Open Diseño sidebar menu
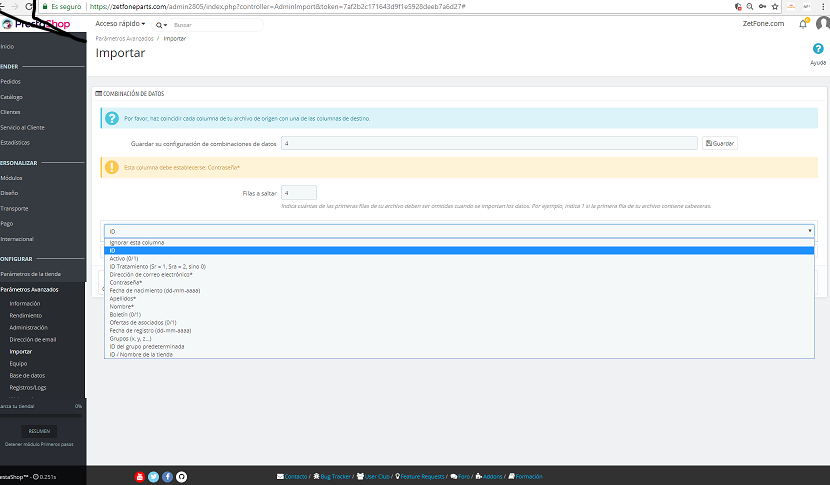 [x=9, y=193]
